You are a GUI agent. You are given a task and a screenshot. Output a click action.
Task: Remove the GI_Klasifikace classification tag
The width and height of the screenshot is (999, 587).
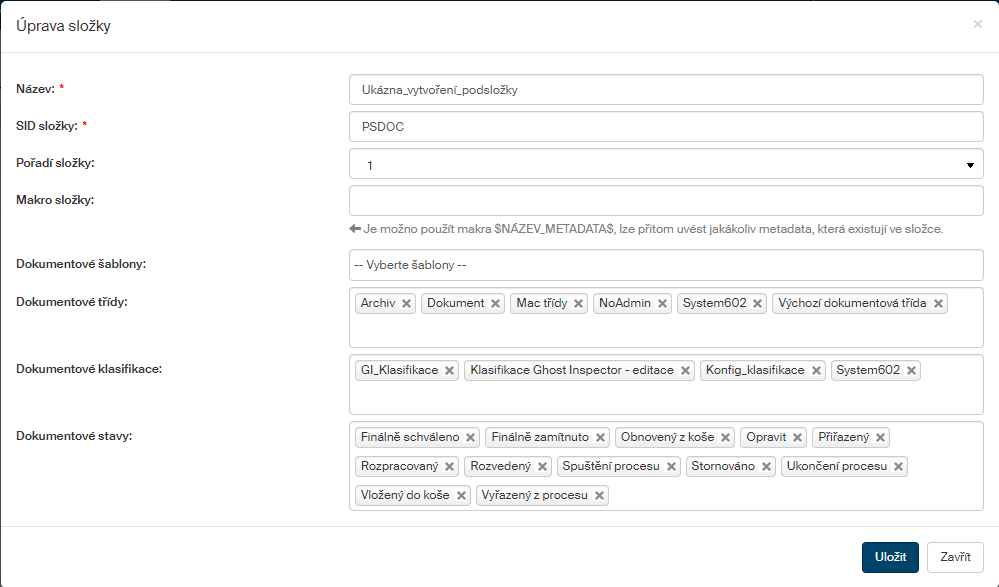pos(450,371)
